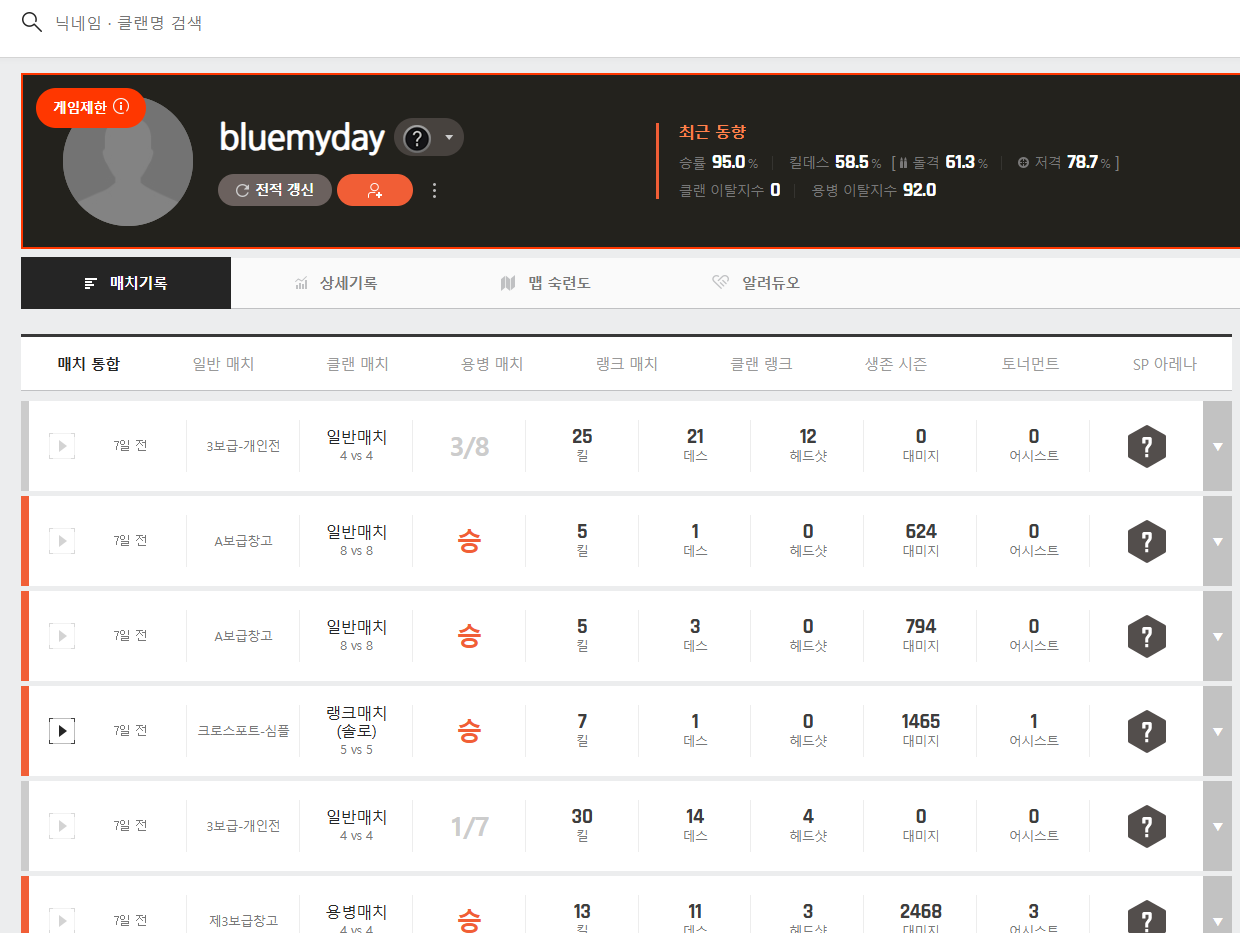
Task: Click the question mark rank badge beside bluemyday
Action: point(416,138)
